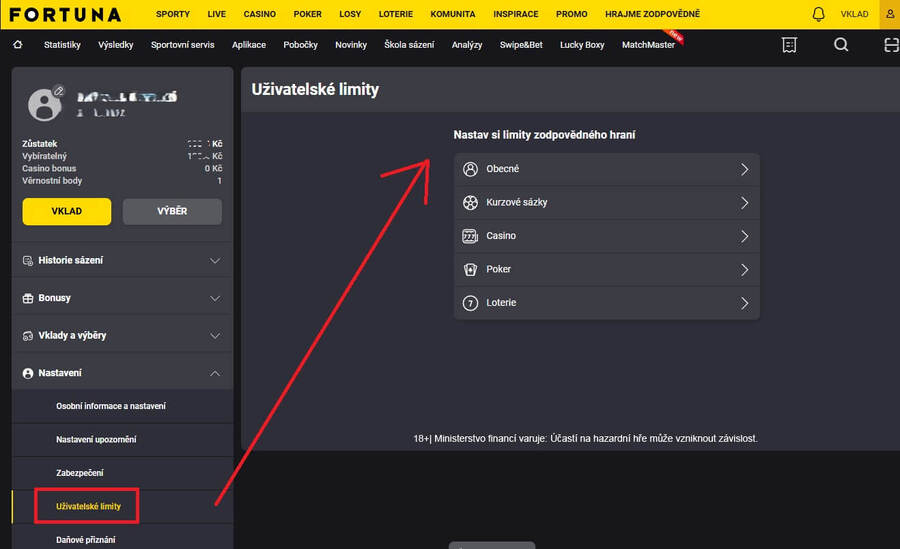The image size is (900, 549).
Task: Click the Poker cards icon
Action: point(470,269)
